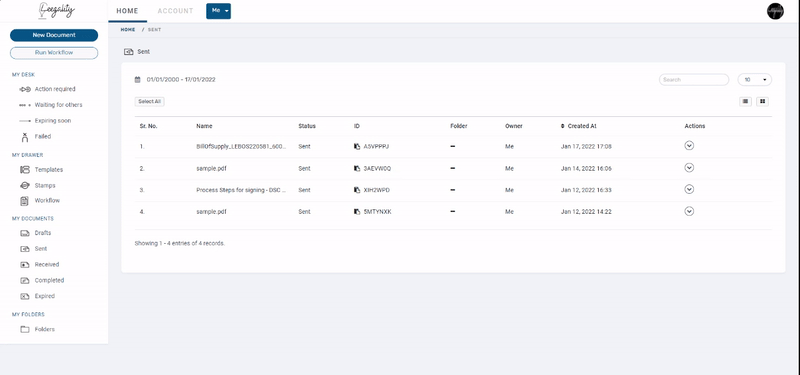Focus the Search input field

[694, 80]
